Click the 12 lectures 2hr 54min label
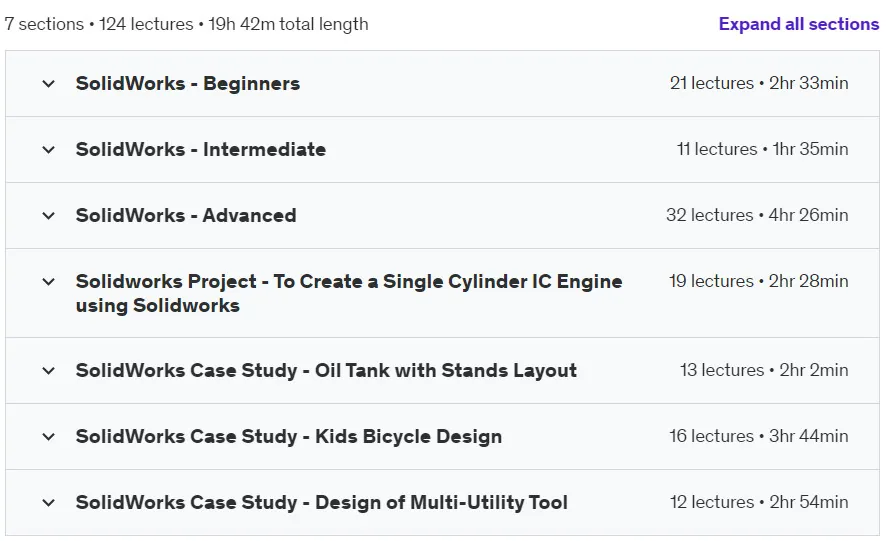 (x=759, y=502)
